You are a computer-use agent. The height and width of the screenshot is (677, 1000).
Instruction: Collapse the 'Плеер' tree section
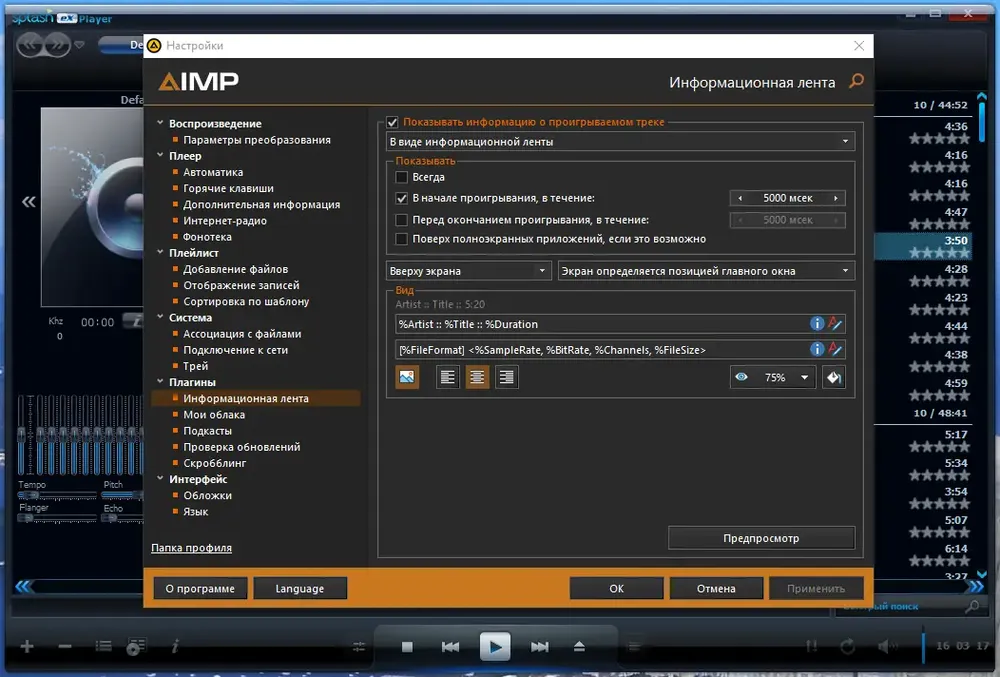[x=160, y=155]
